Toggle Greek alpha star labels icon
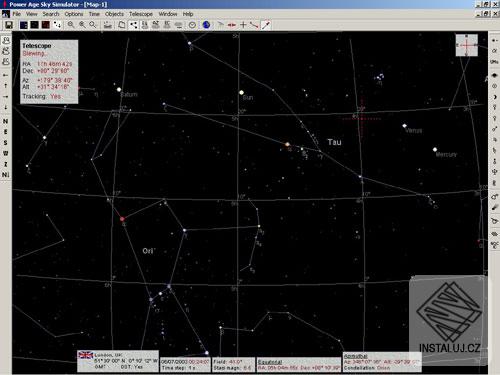The width and height of the screenshot is (500, 375). pyautogui.click(x=494, y=51)
